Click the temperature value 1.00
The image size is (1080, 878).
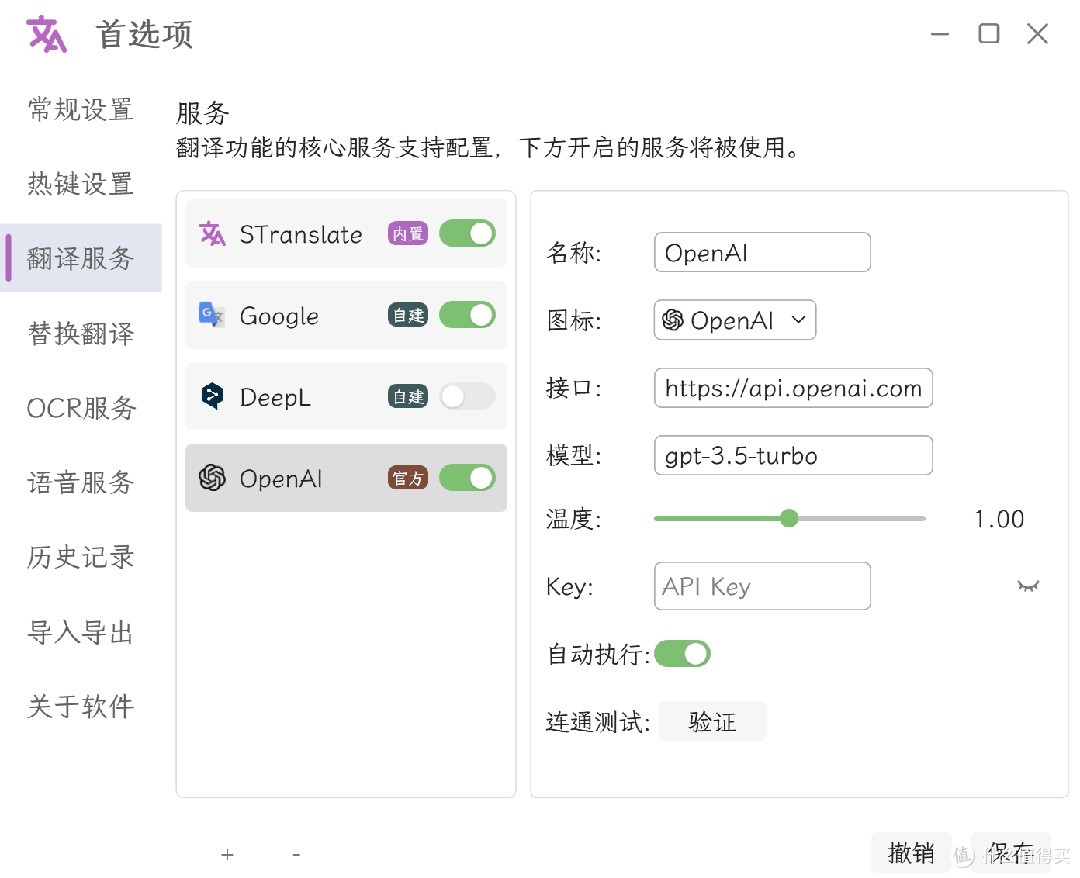(999, 519)
